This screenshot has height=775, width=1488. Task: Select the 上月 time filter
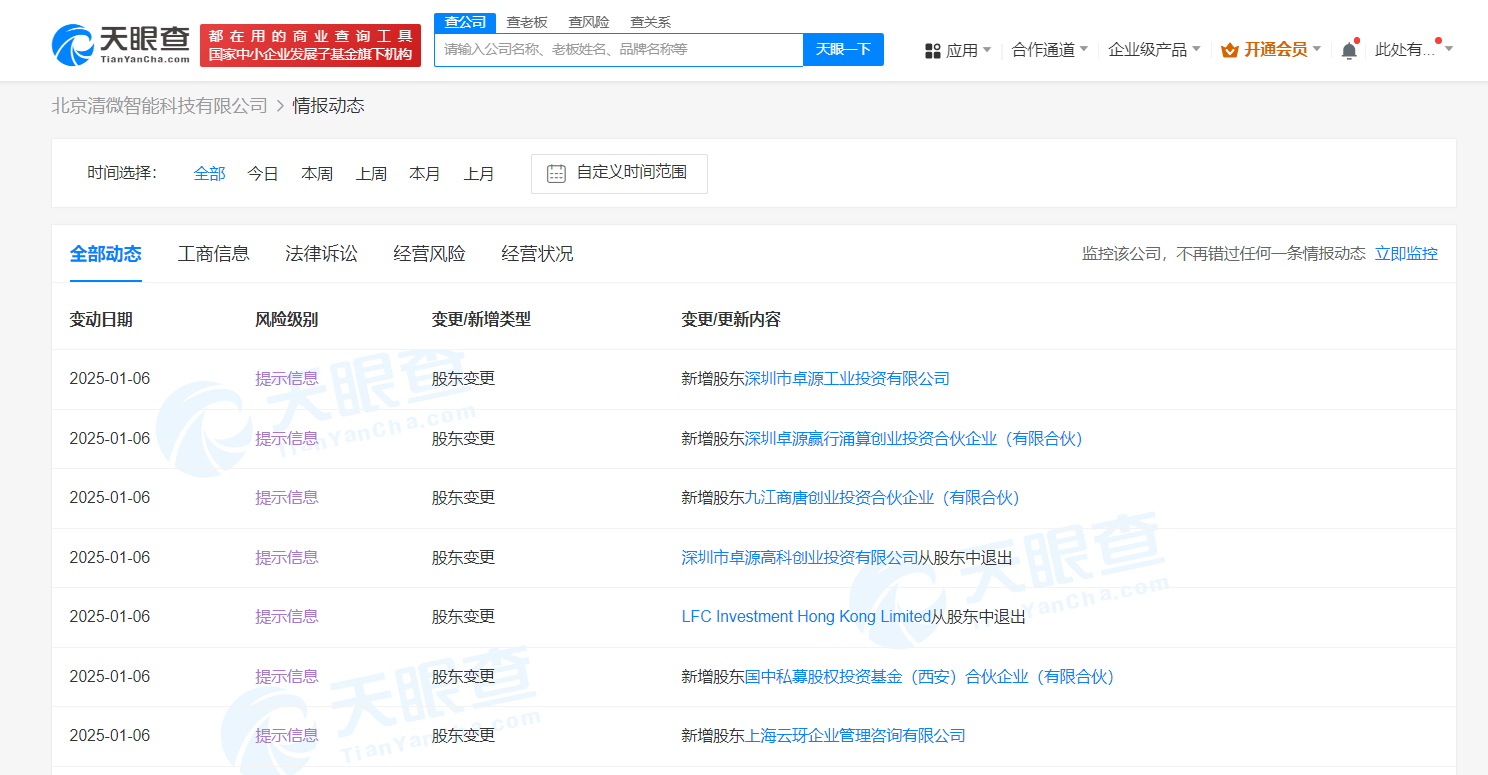click(479, 173)
